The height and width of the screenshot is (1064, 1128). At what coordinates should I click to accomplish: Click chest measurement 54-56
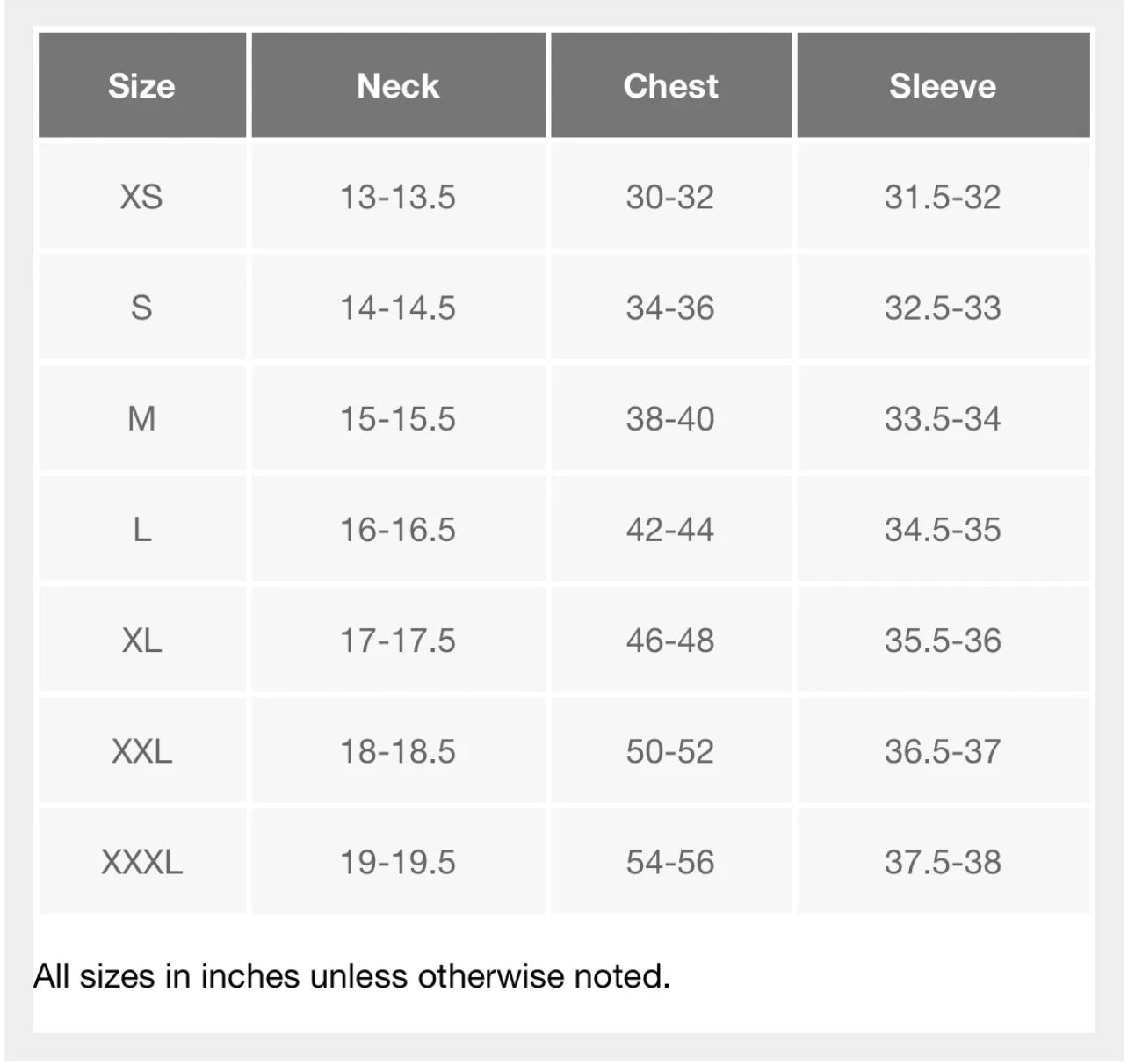click(670, 862)
